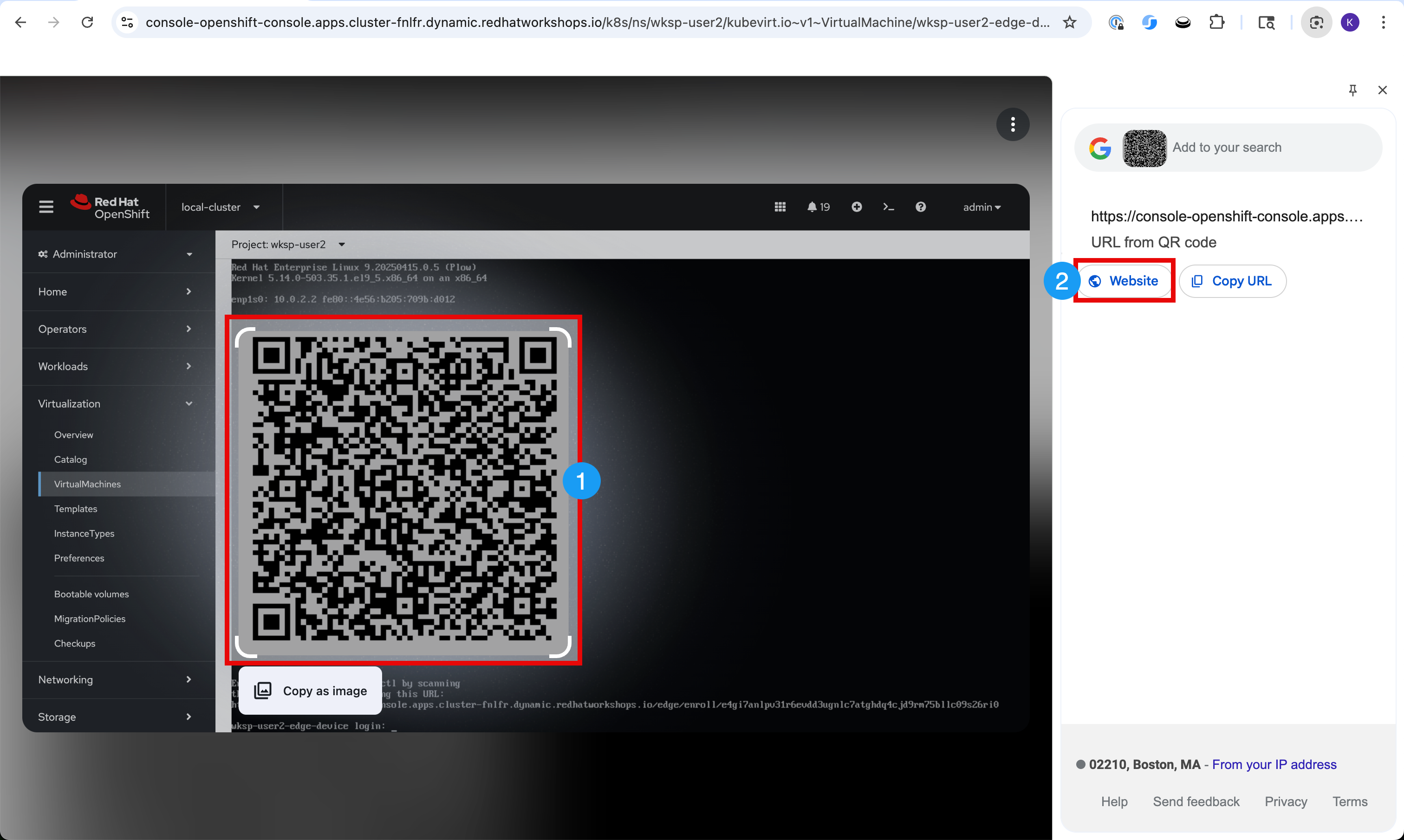The height and width of the screenshot is (840, 1404).
Task: Click the Google Lens camera toolbar icon
Action: [1316, 22]
